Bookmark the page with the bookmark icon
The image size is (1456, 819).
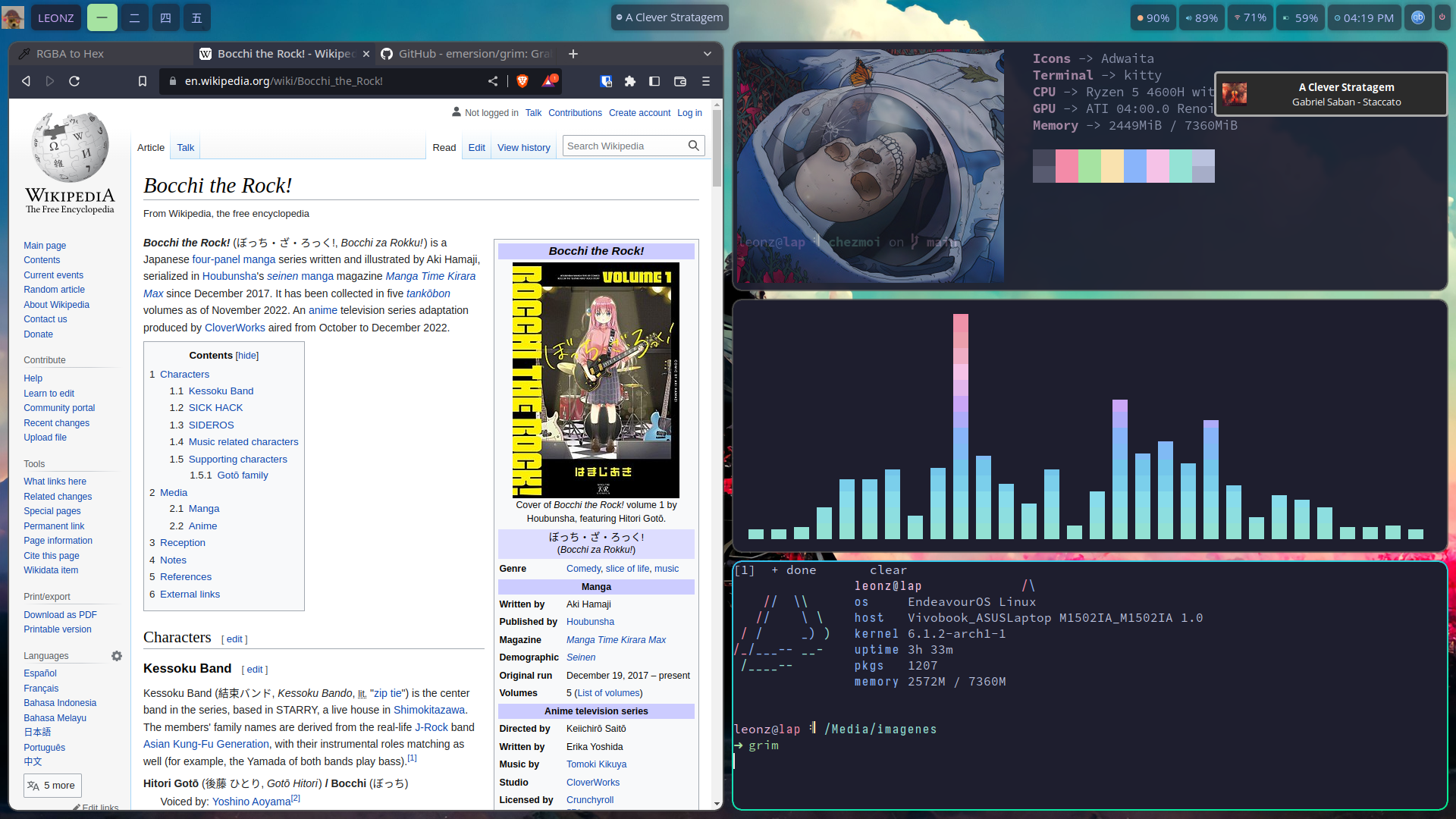[x=142, y=81]
